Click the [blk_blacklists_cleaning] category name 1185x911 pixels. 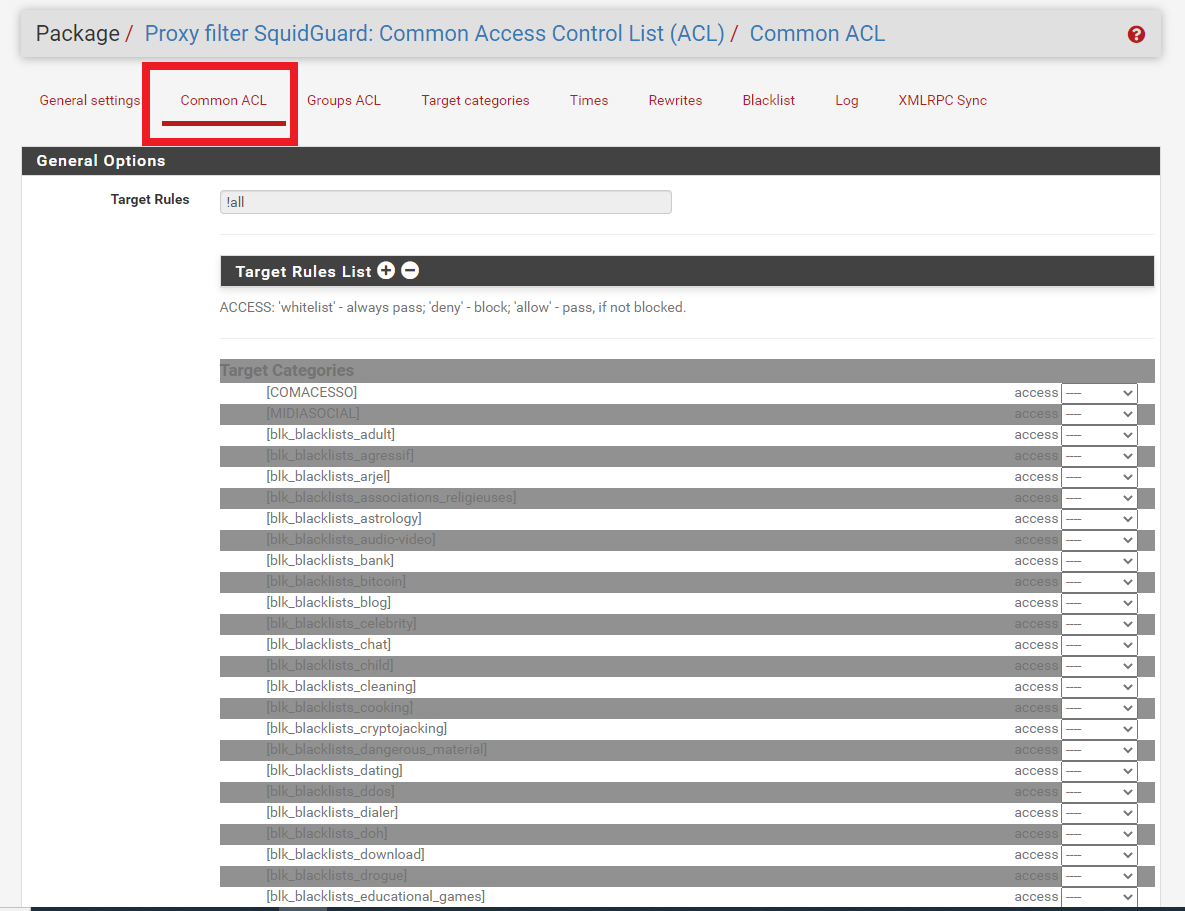[x=341, y=686]
